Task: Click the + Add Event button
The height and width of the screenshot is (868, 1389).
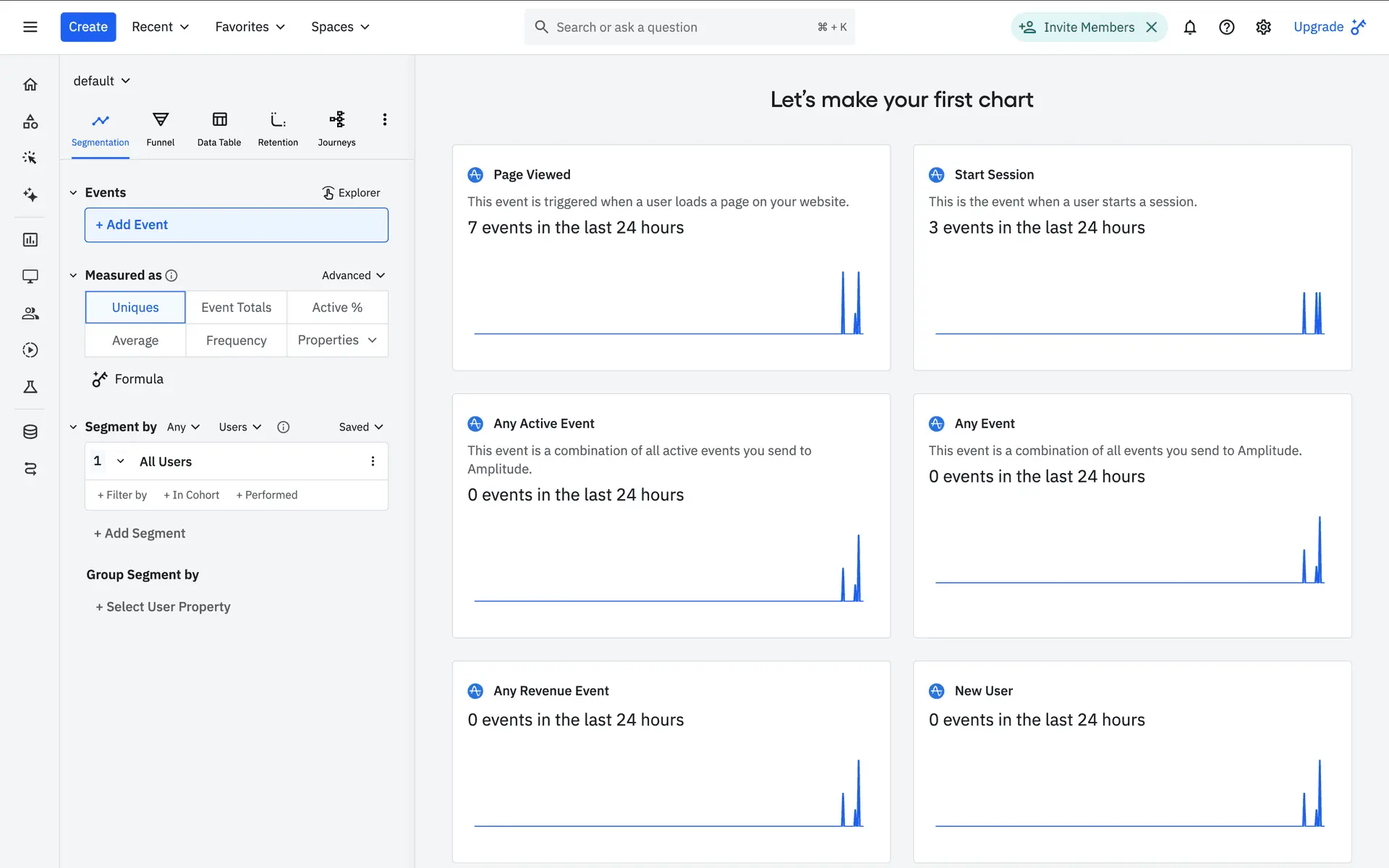Action: [x=237, y=225]
